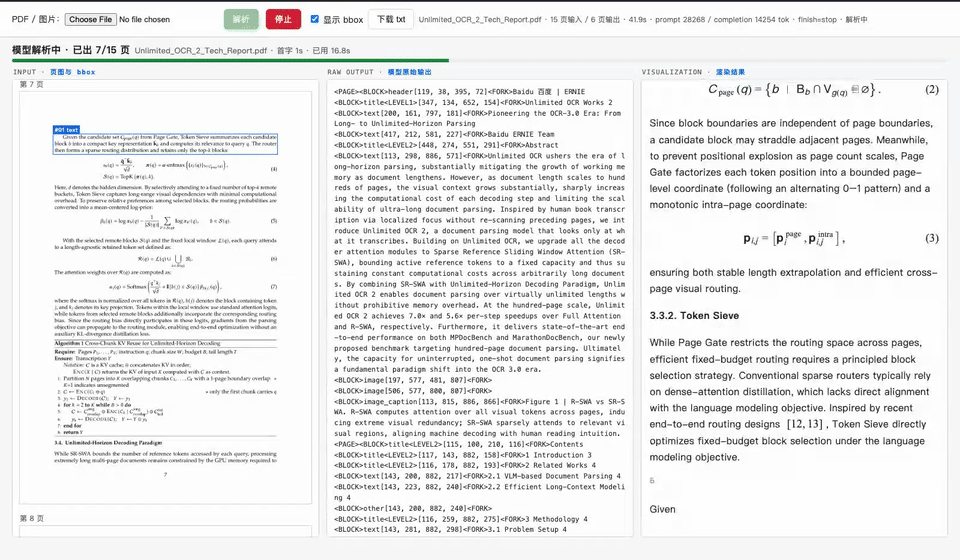Click the Choose File button

point(91,20)
